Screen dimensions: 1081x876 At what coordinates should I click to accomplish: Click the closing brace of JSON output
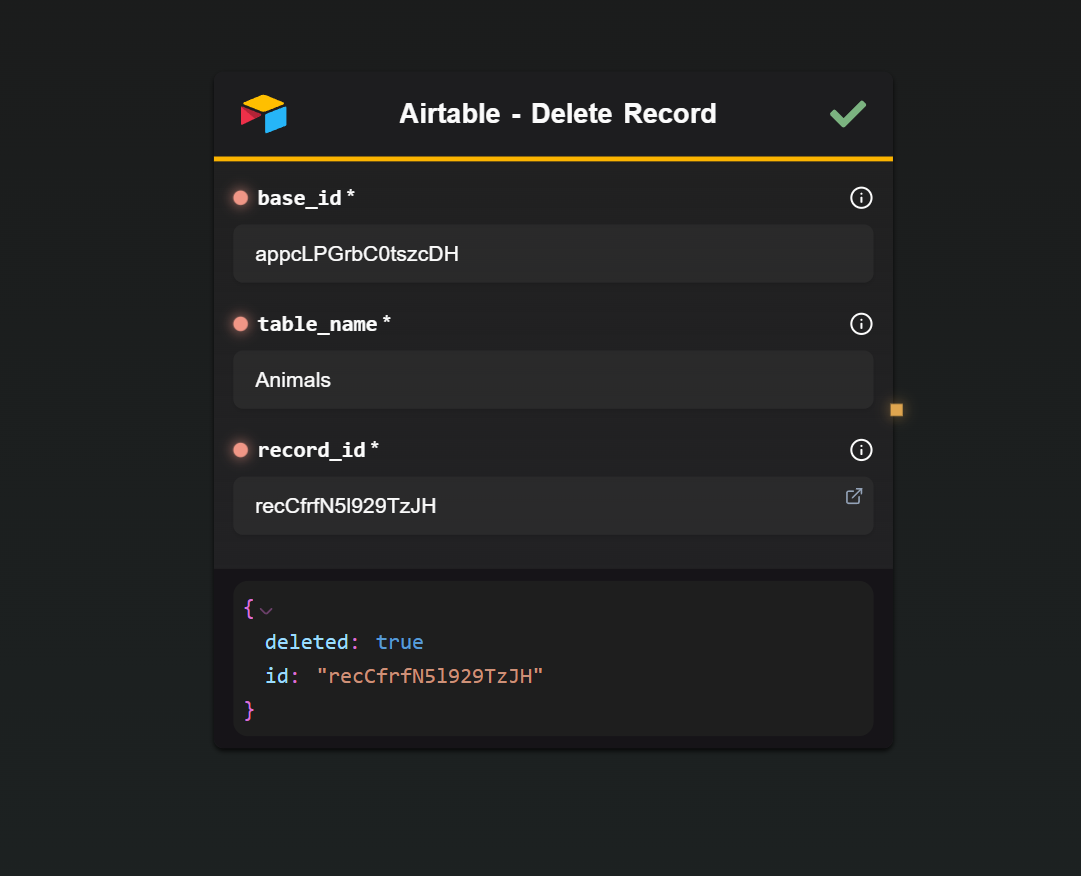[x=249, y=710]
